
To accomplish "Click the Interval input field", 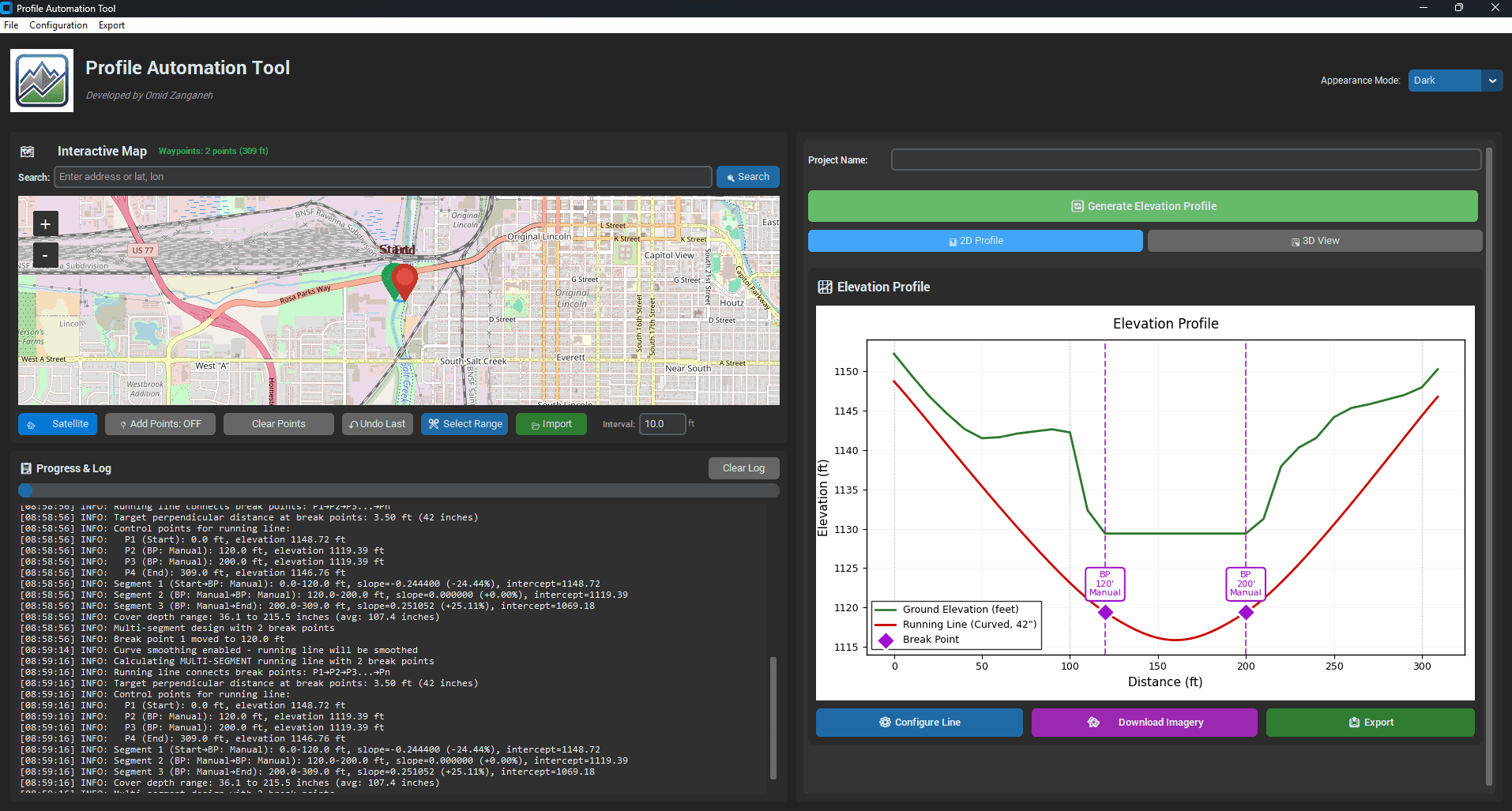I will point(663,424).
